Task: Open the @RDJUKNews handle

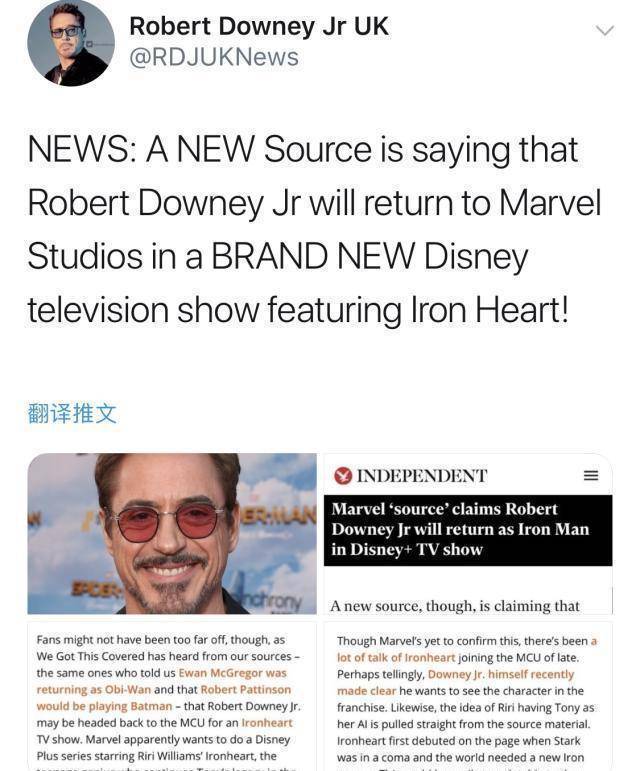Action: pyautogui.click(x=214, y=57)
